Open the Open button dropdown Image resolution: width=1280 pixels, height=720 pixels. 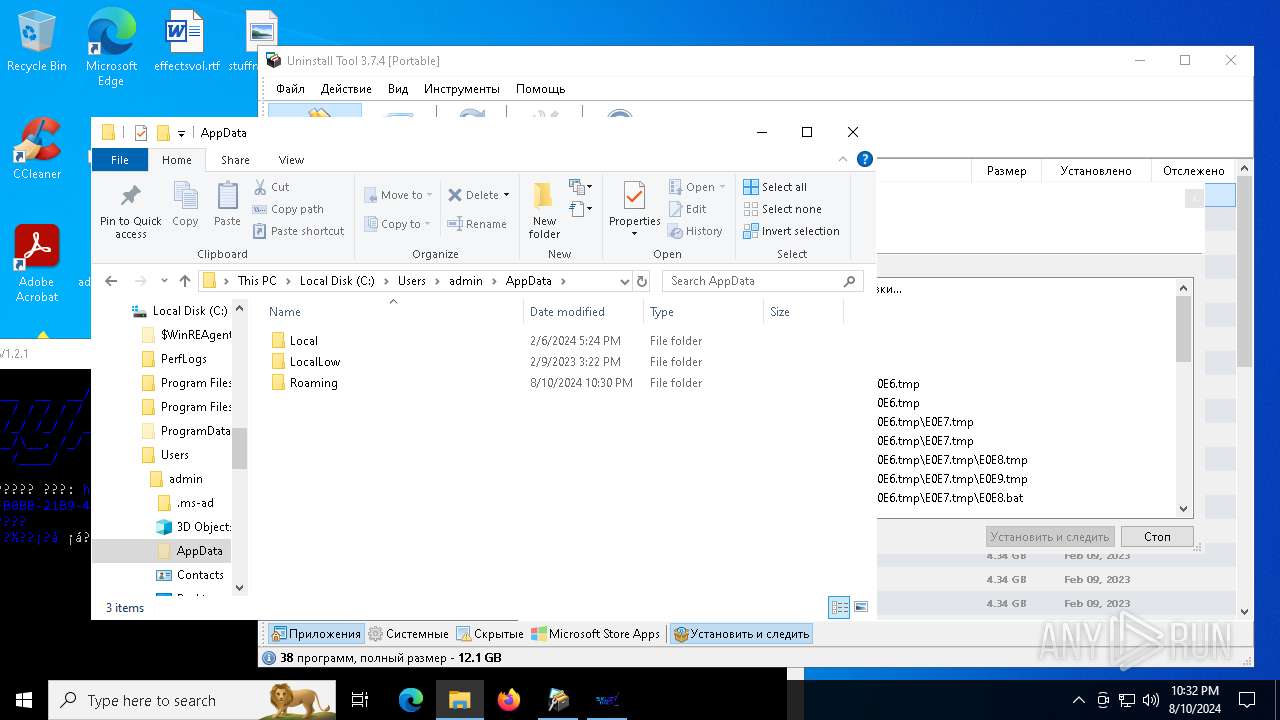(722, 187)
